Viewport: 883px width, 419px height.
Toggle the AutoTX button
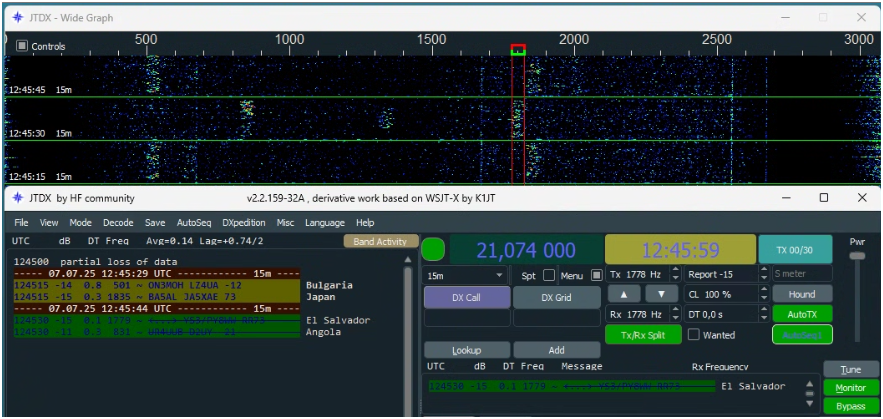802,314
